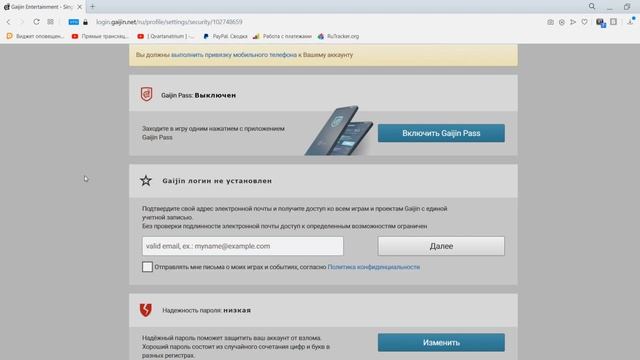Click the Gaijin логин не установлен heading
This screenshot has height=360, width=640.
click(217, 181)
